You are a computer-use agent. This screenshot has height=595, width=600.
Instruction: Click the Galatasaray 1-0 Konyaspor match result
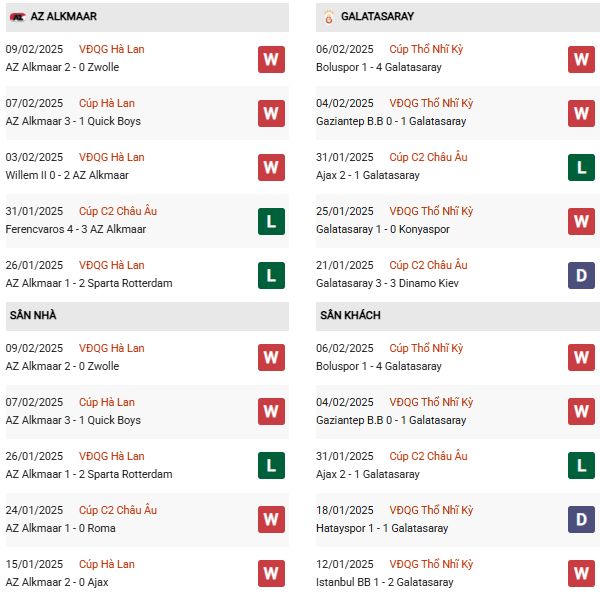[383, 229]
